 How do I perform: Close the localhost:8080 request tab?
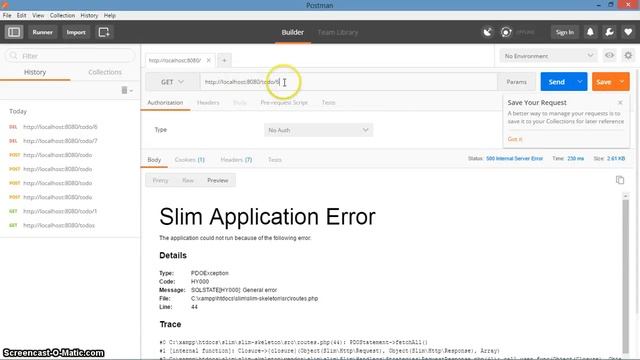pyautogui.click(x=209, y=60)
